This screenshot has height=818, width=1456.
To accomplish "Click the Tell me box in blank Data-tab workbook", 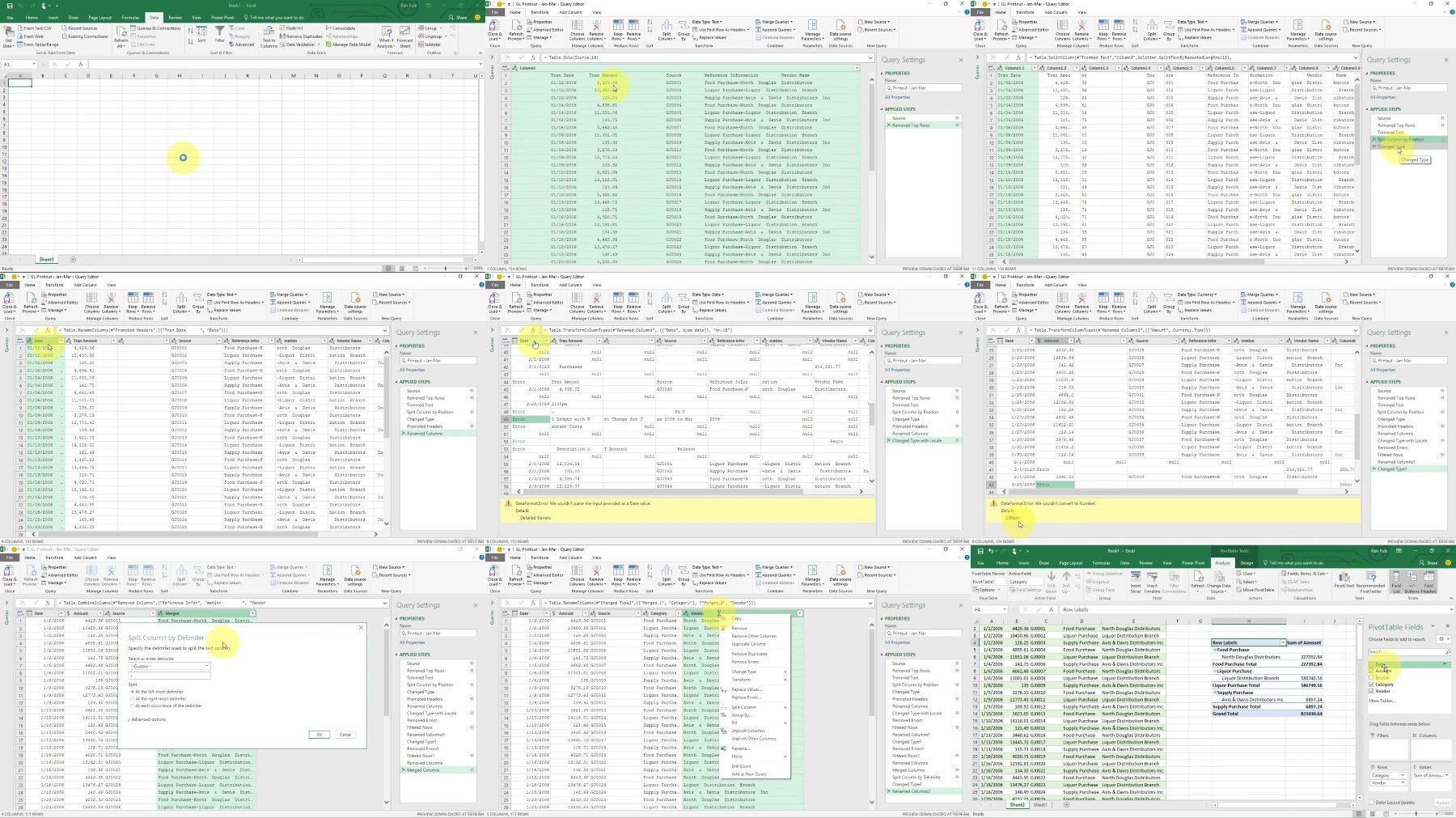I will [275, 17].
